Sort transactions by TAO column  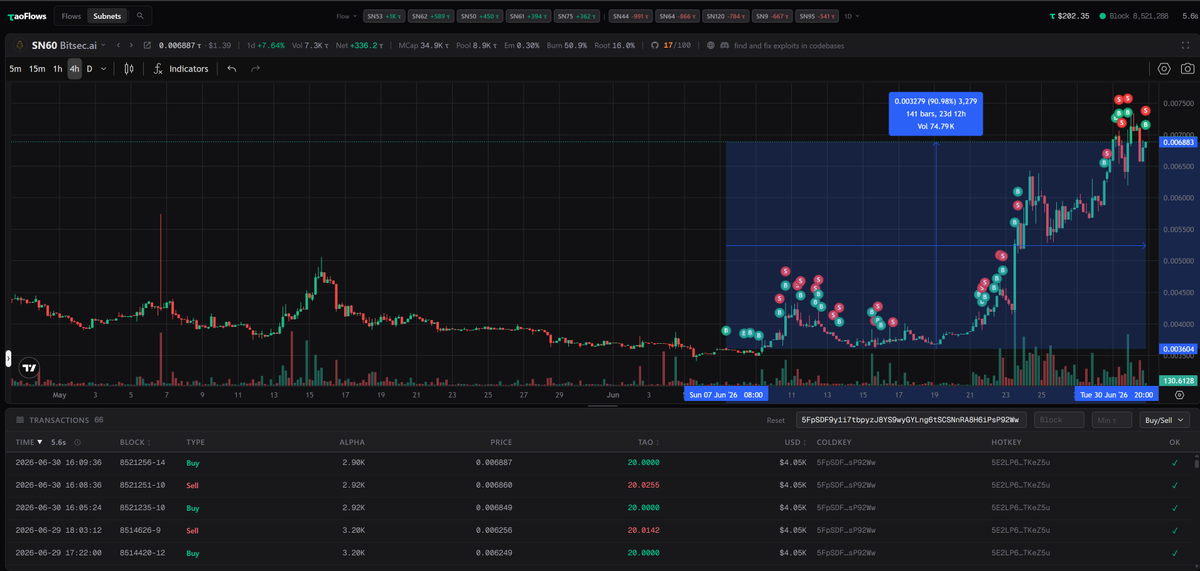click(650, 441)
